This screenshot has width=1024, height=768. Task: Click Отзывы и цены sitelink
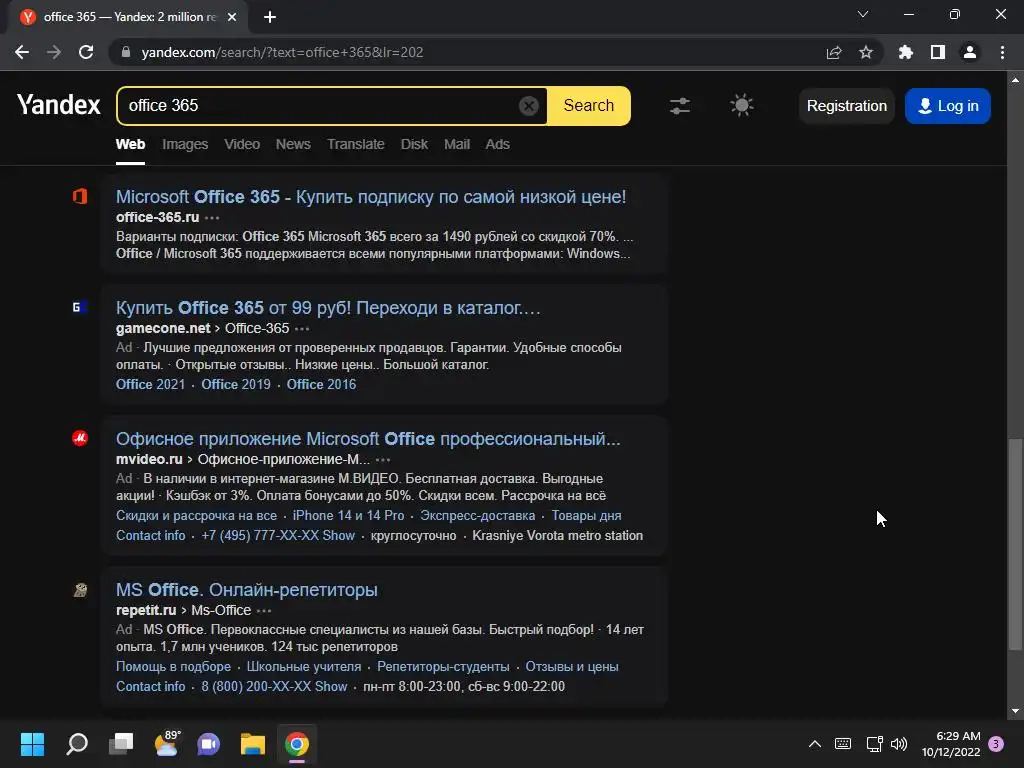coord(572,667)
